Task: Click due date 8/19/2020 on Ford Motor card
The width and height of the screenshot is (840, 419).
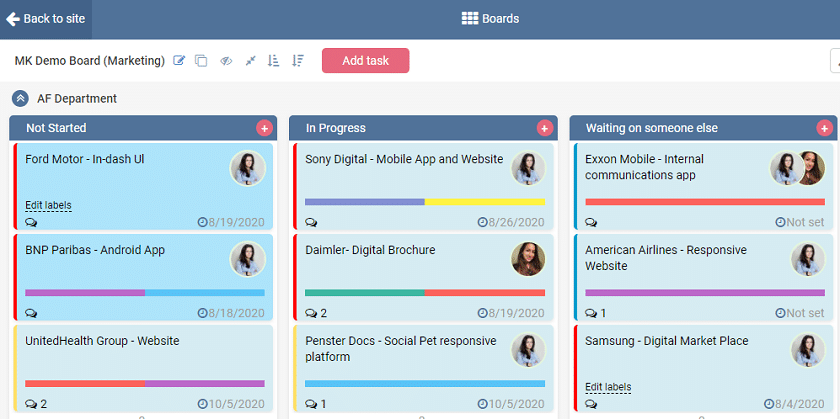Action: (231, 222)
